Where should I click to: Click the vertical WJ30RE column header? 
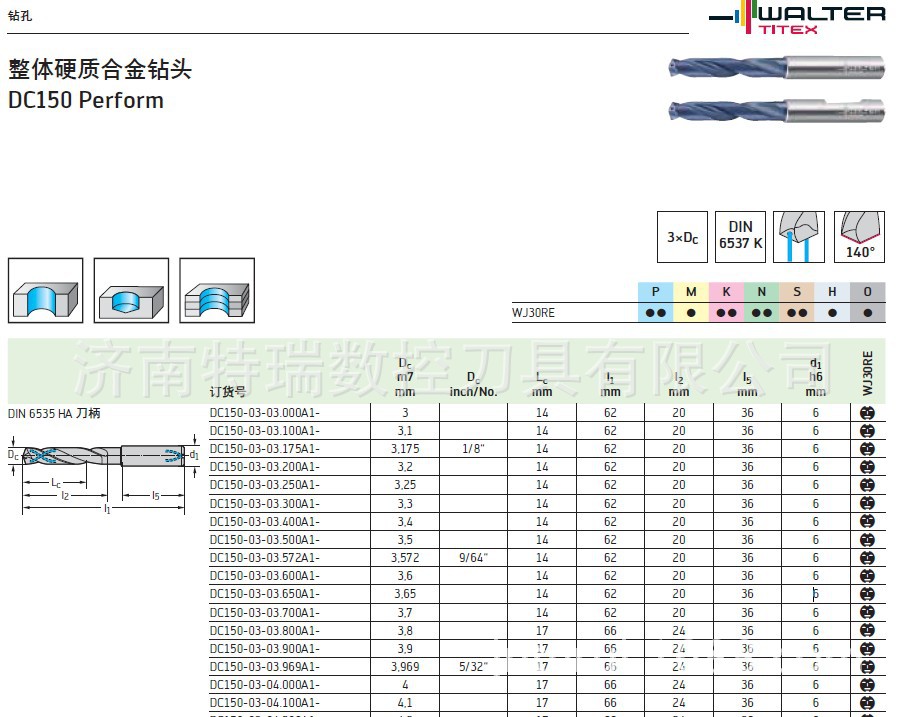tap(867, 373)
